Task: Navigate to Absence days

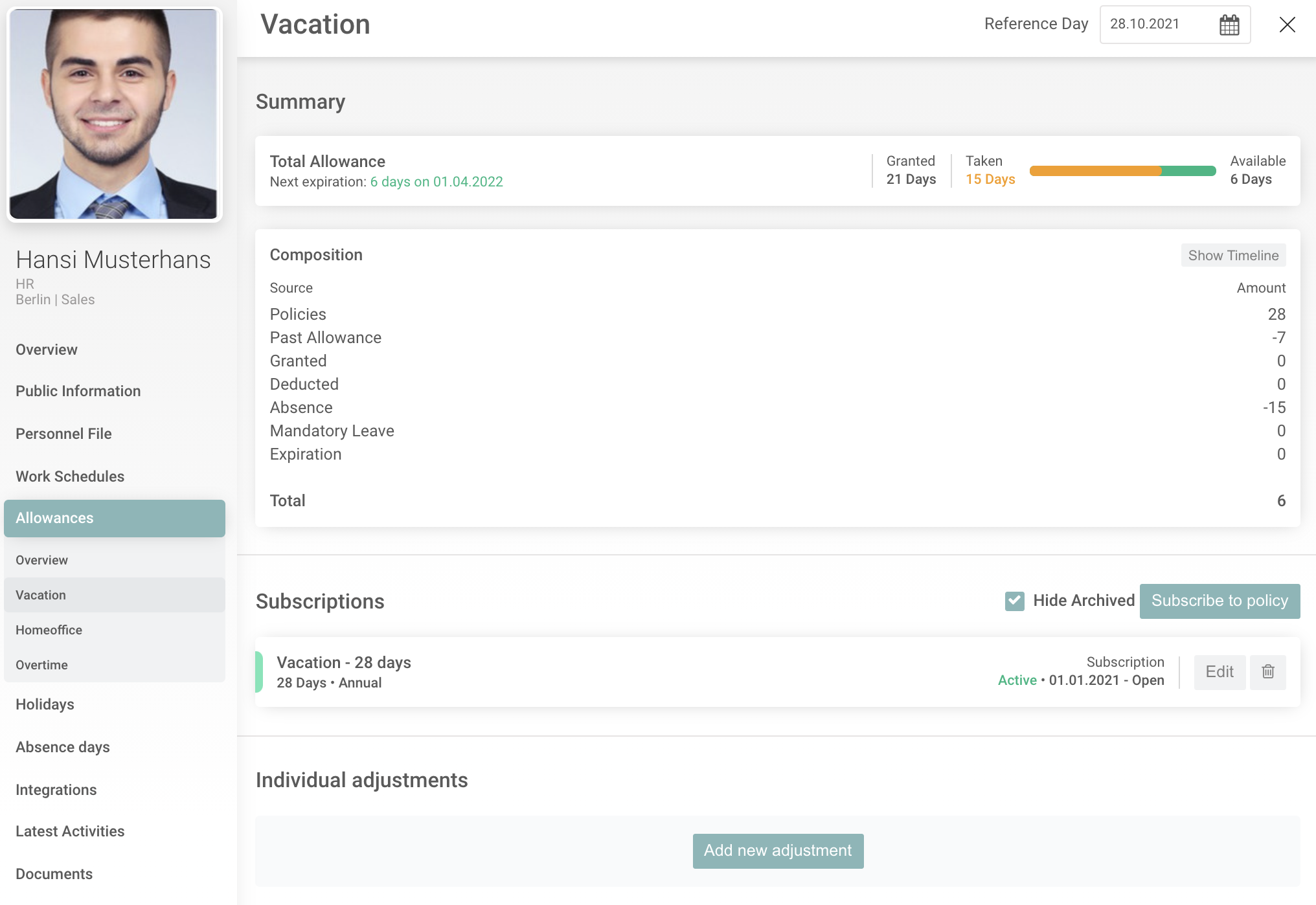Action: tap(62, 747)
